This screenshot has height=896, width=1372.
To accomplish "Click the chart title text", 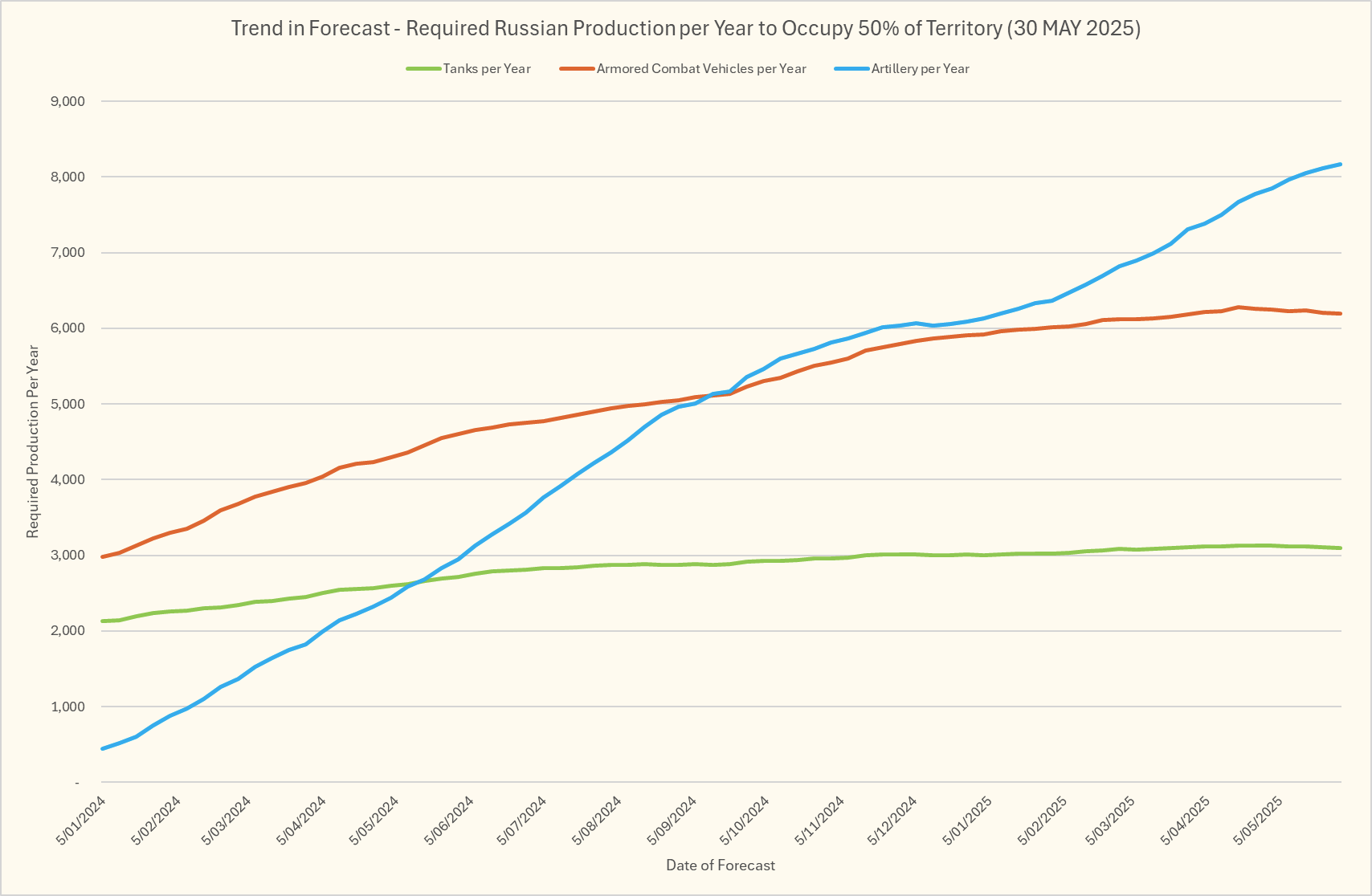I will (685, 28).
